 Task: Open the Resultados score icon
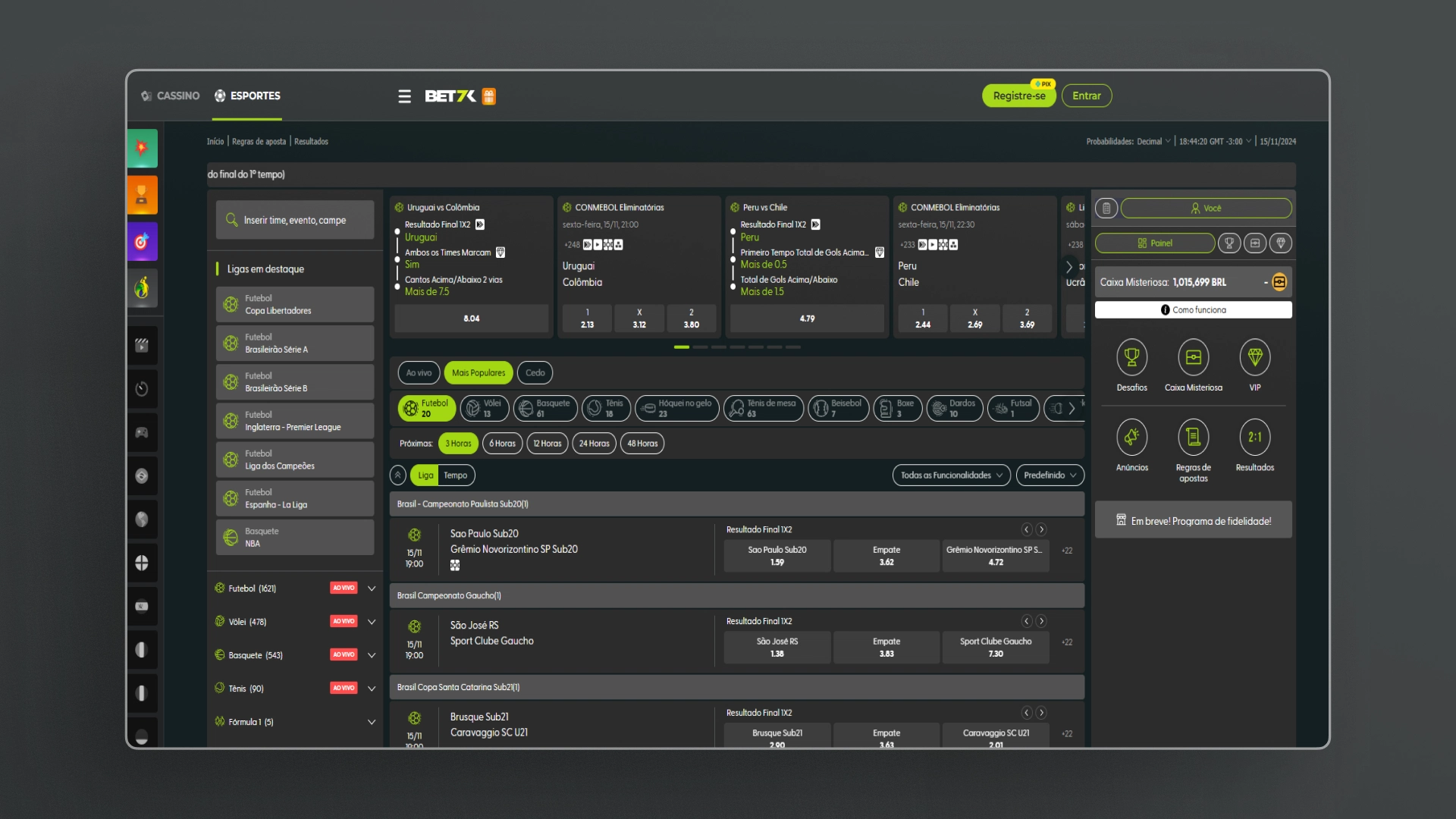point(1255,438)
